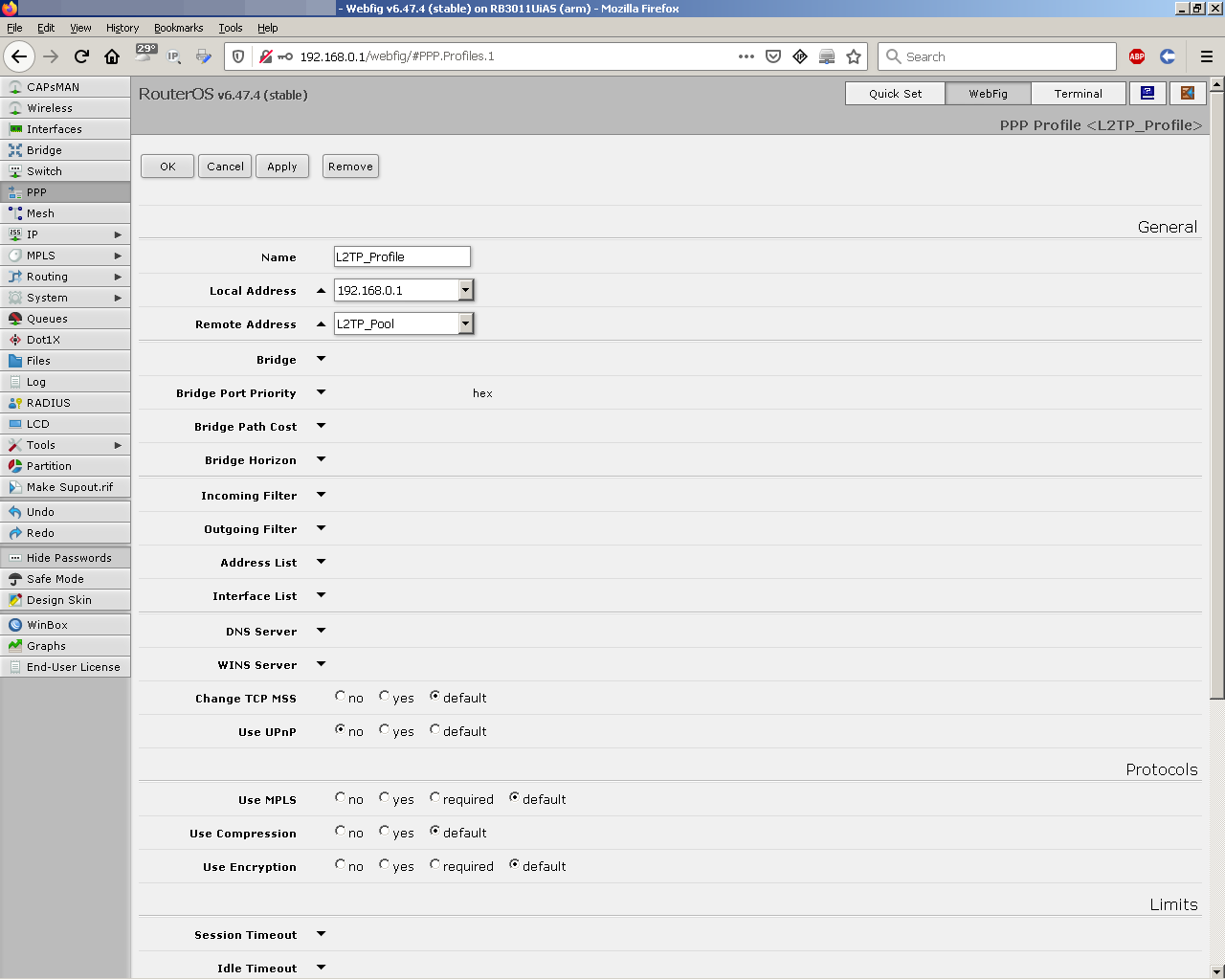Open the Bookmarks menu
Viewport: 1225px width, 980px height.
179,28
